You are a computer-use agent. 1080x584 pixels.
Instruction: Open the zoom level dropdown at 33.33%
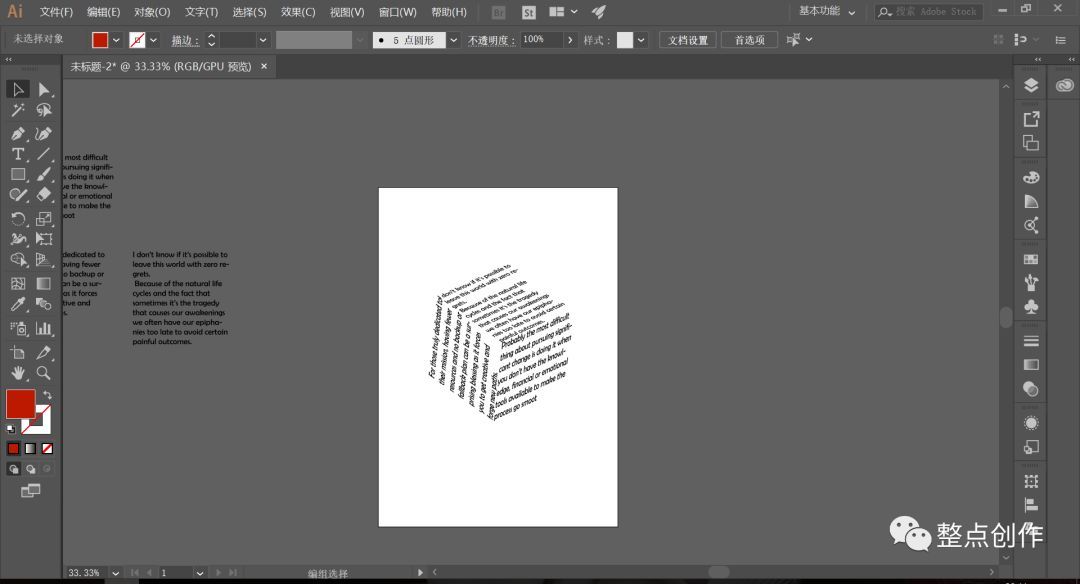(115, 573)
